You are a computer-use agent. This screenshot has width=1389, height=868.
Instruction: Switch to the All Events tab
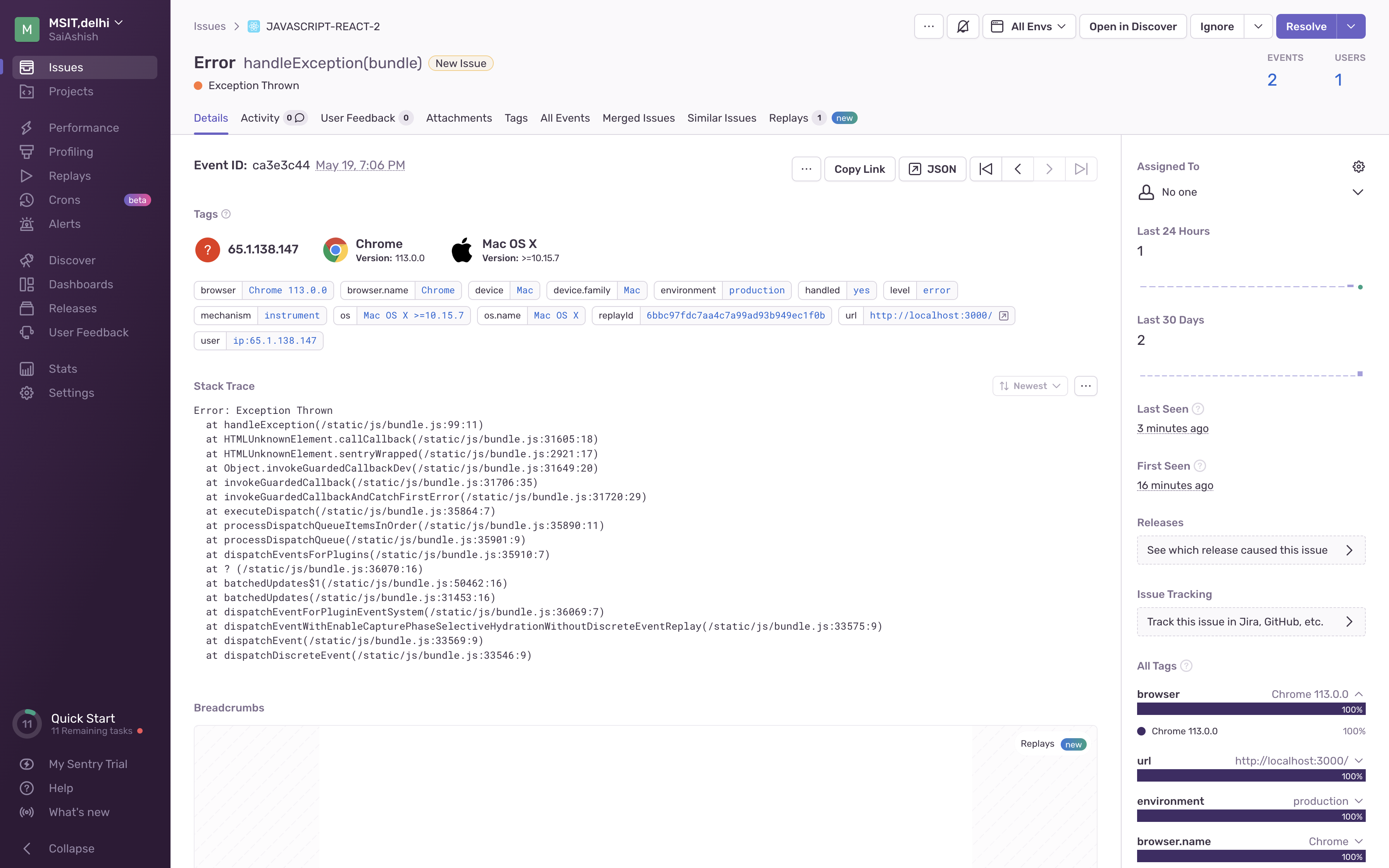click(565, 118)
